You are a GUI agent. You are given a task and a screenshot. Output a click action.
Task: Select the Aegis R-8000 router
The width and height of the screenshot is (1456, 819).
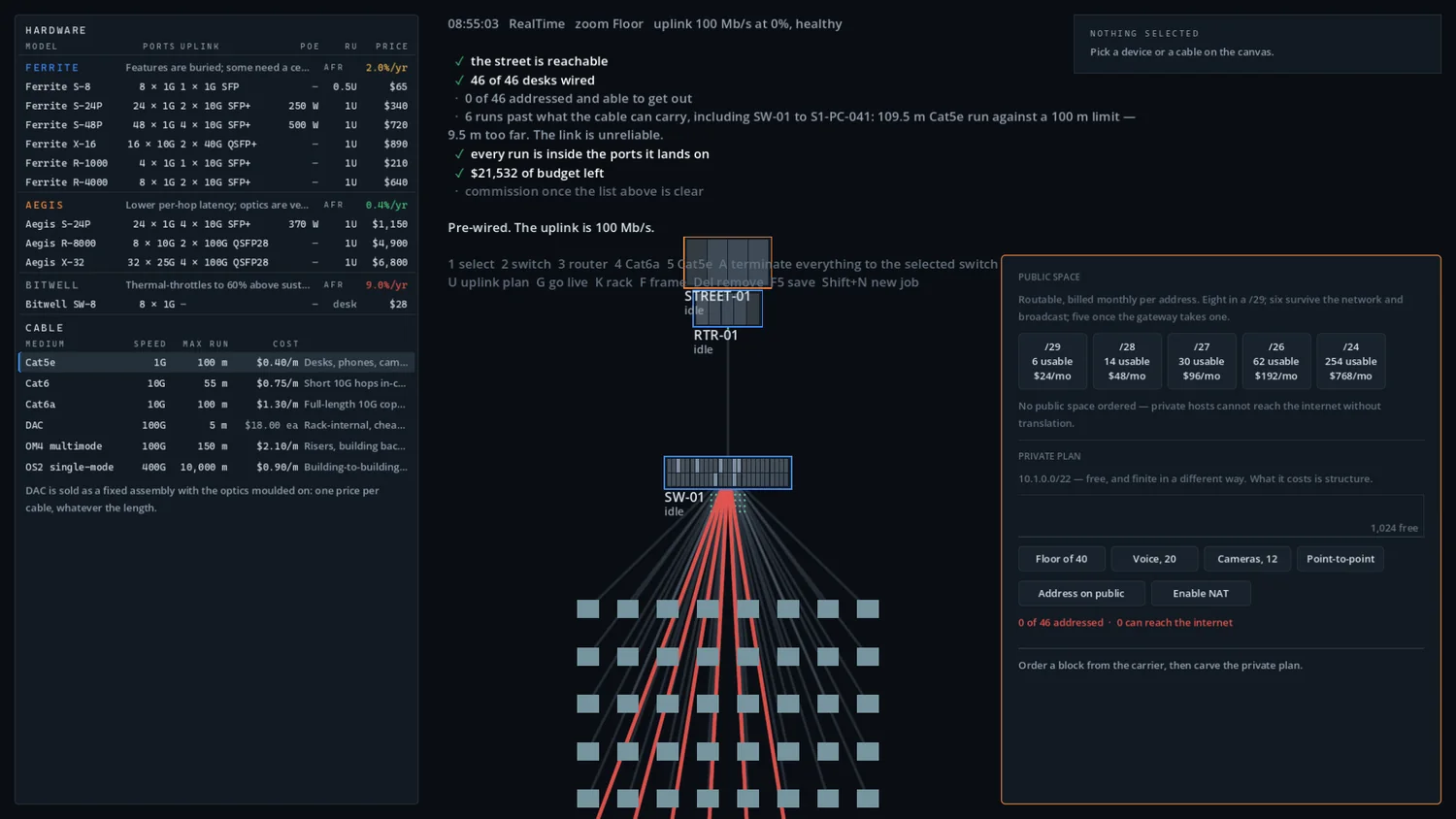coord(216,244)
